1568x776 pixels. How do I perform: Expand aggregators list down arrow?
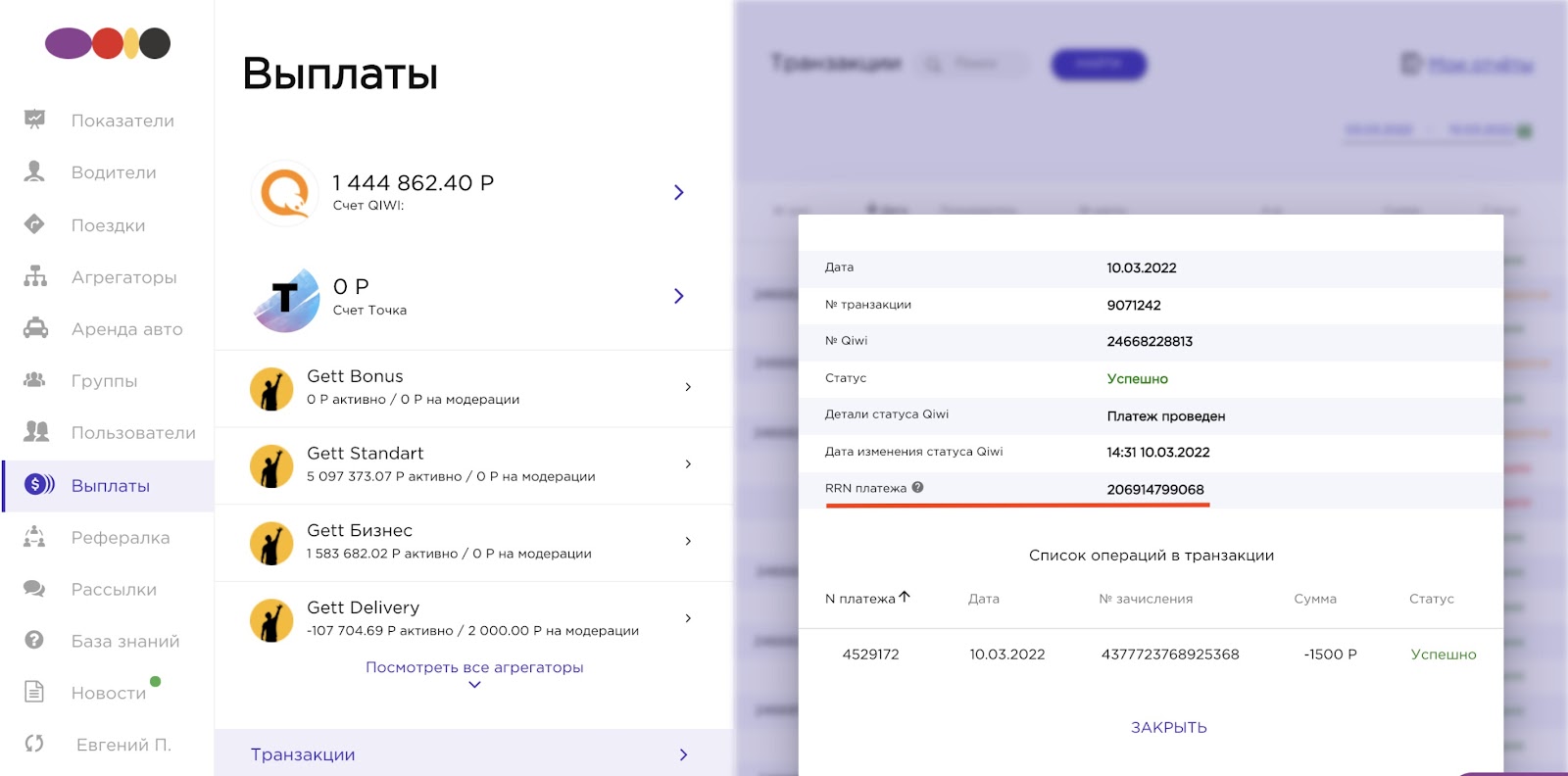[474, 685]
